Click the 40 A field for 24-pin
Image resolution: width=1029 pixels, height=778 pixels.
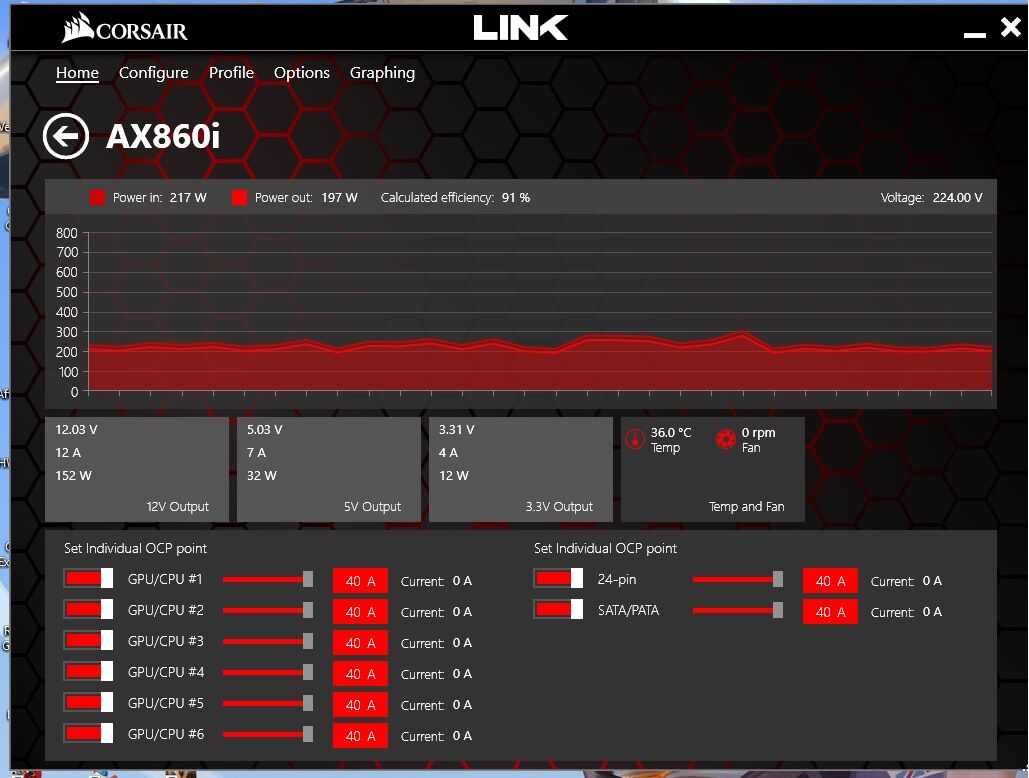[830, 581]
